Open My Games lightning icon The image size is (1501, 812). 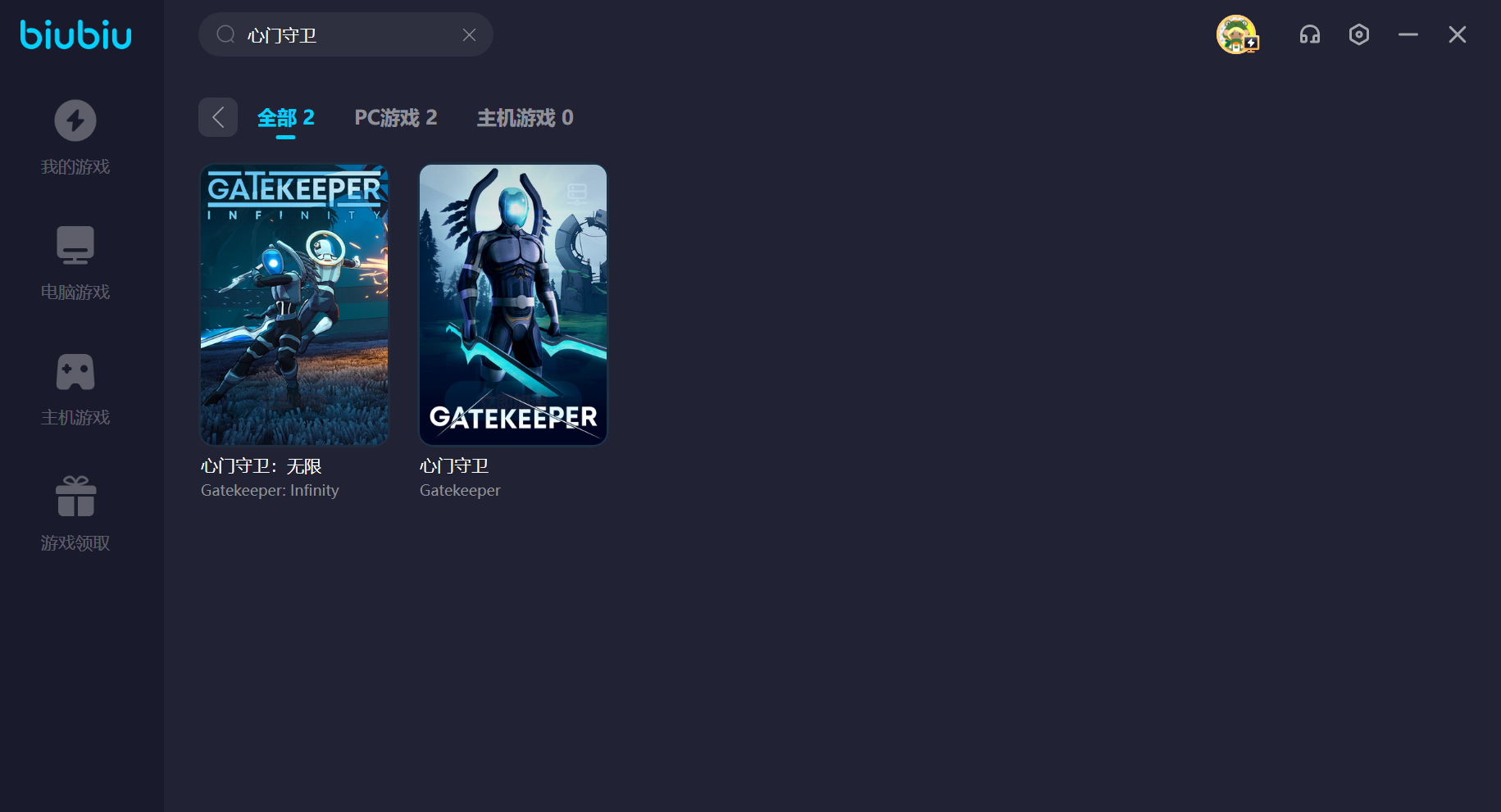coord(75,120)
